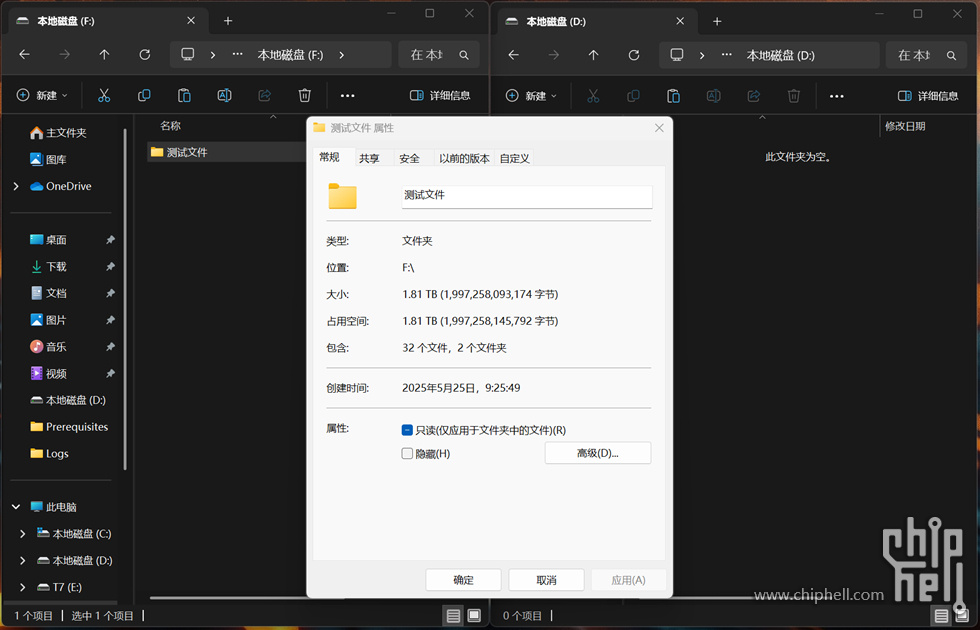The image size is (980, 630).
Task: Add new tab in D: window
Action: click(718, 21)
